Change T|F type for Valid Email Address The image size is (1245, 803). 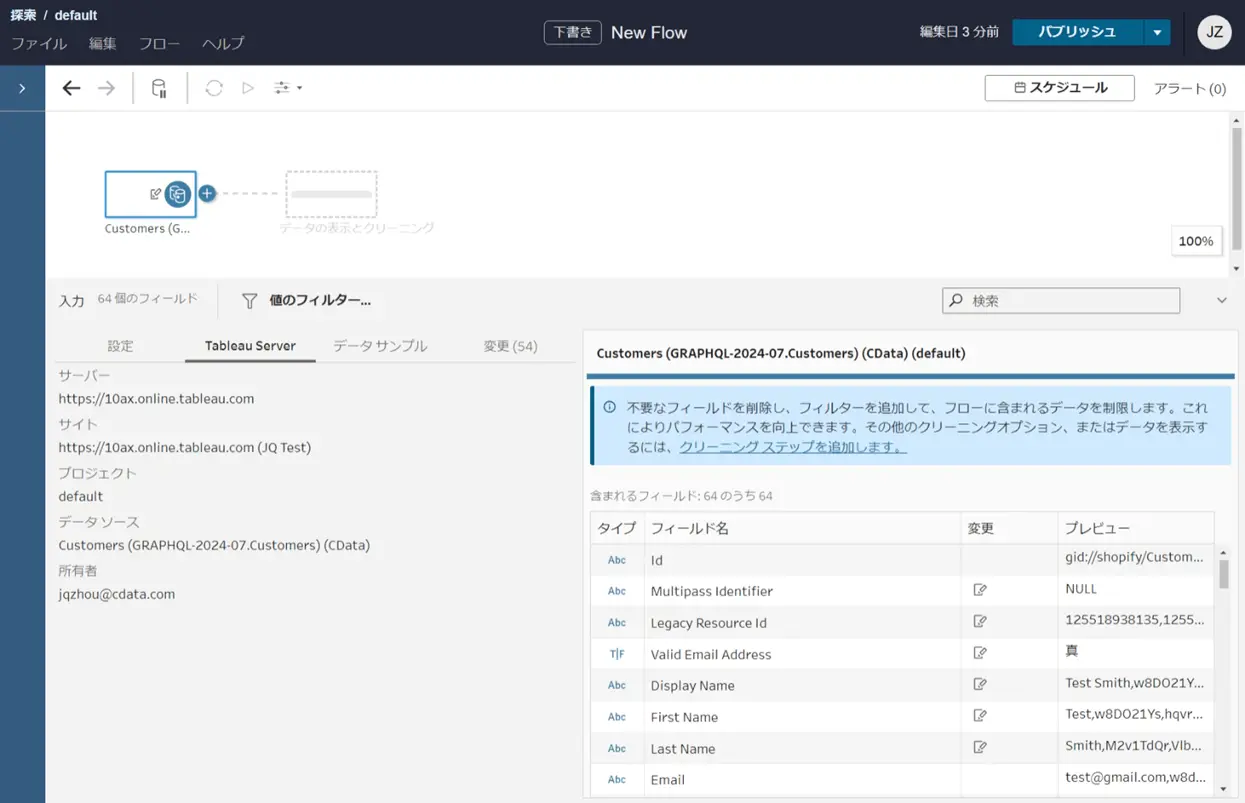click(x=617, y=654)
